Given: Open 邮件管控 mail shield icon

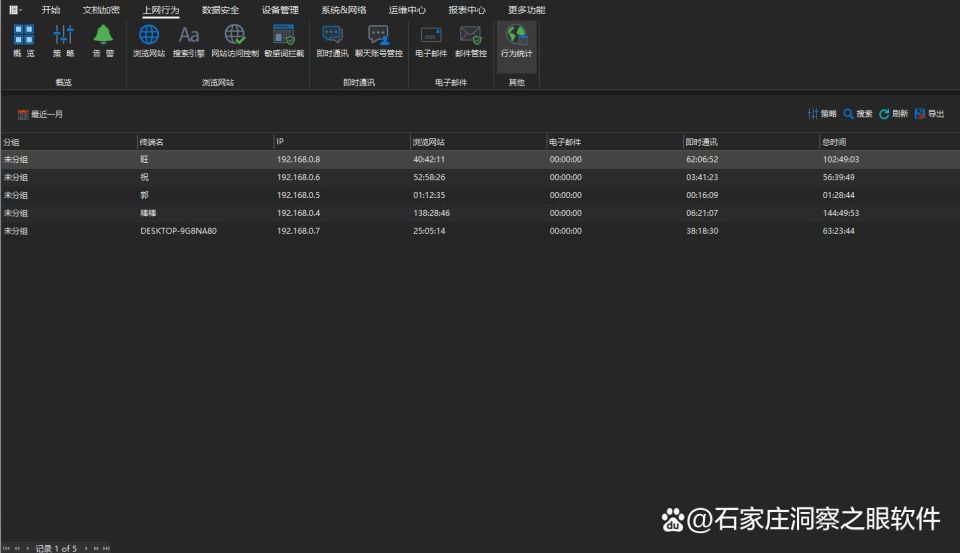Looking at the screenshot, I should [x=471, y=40].
